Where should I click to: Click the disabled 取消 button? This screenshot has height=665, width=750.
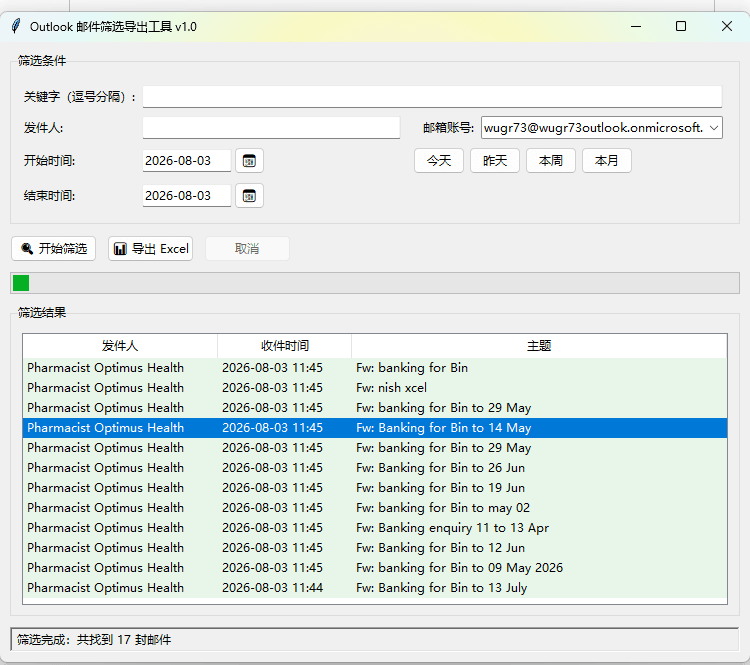tap(247, 249)
